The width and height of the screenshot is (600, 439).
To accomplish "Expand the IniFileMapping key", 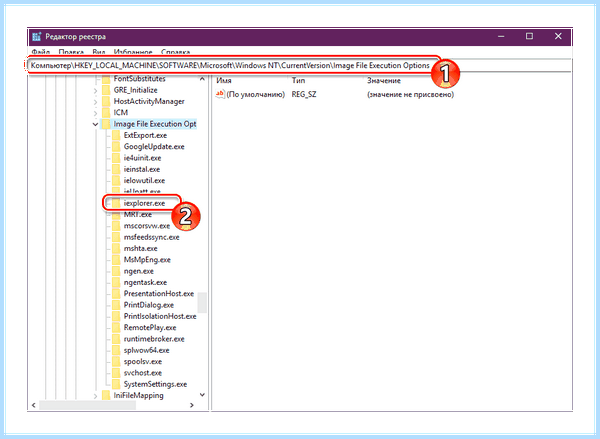I will (95, 396).
